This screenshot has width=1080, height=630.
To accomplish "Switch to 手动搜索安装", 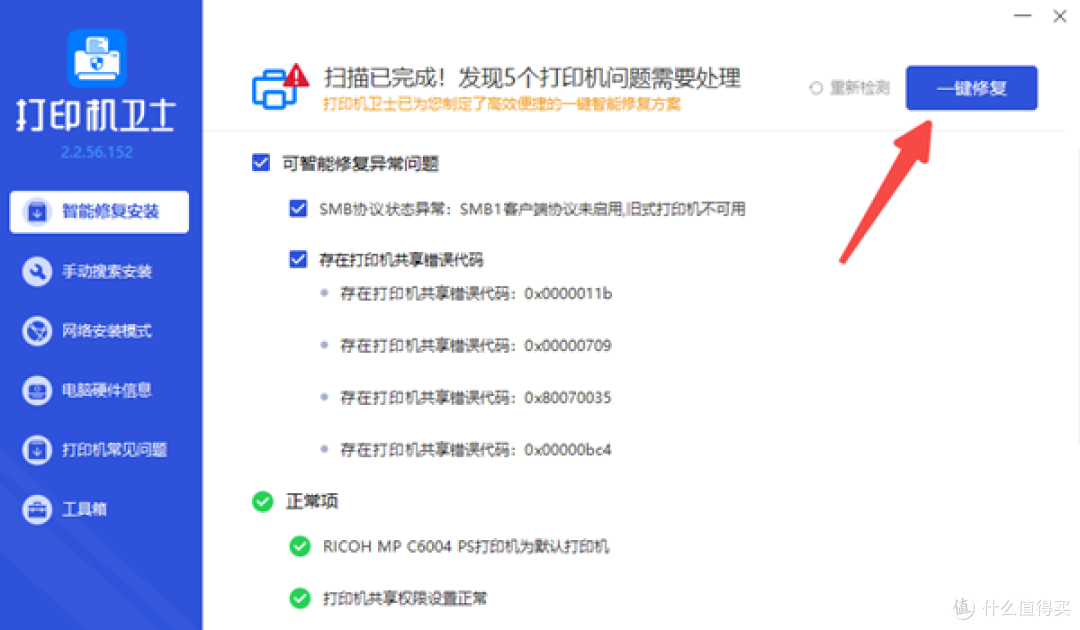I will tap(99, 271).
